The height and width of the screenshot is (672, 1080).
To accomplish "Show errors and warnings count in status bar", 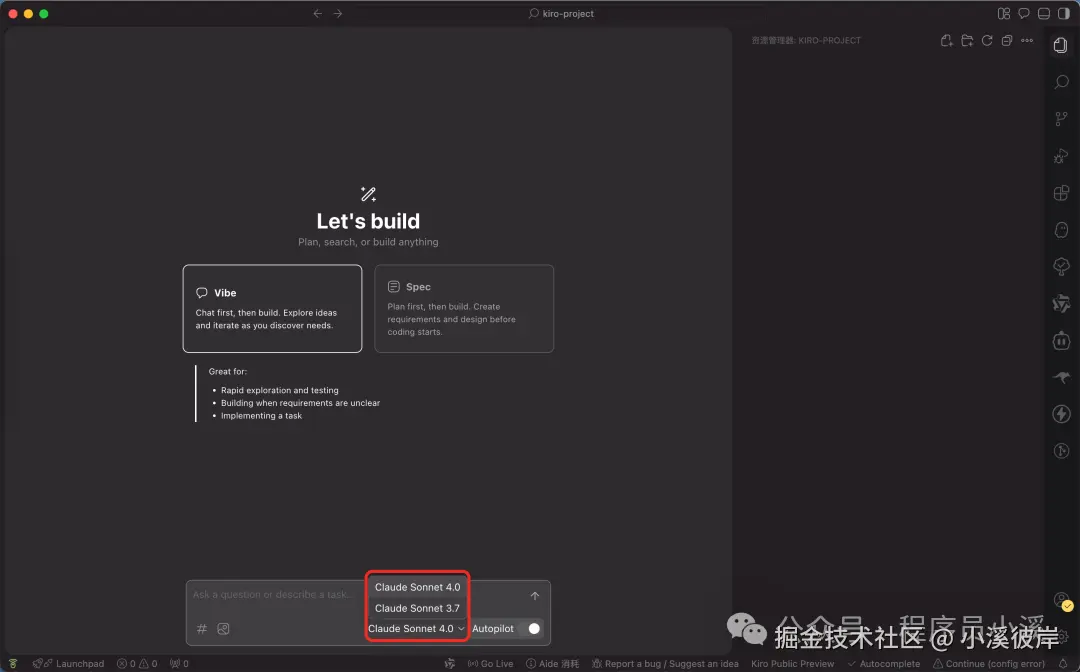I will point(137,664).
